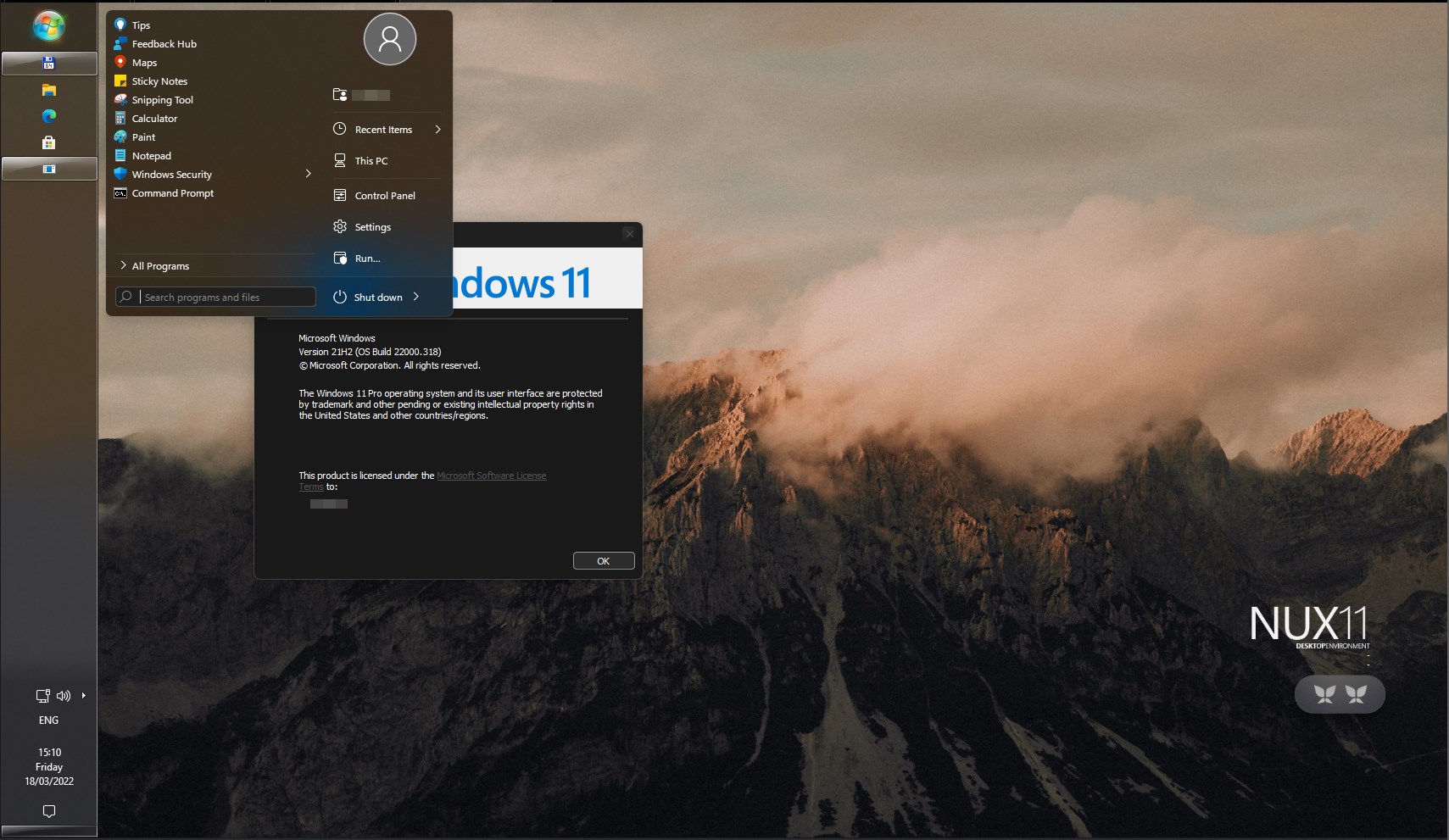Open the Control Panel menu entry
Viewport: 1449px width, 840px height.
coord(385,195)
